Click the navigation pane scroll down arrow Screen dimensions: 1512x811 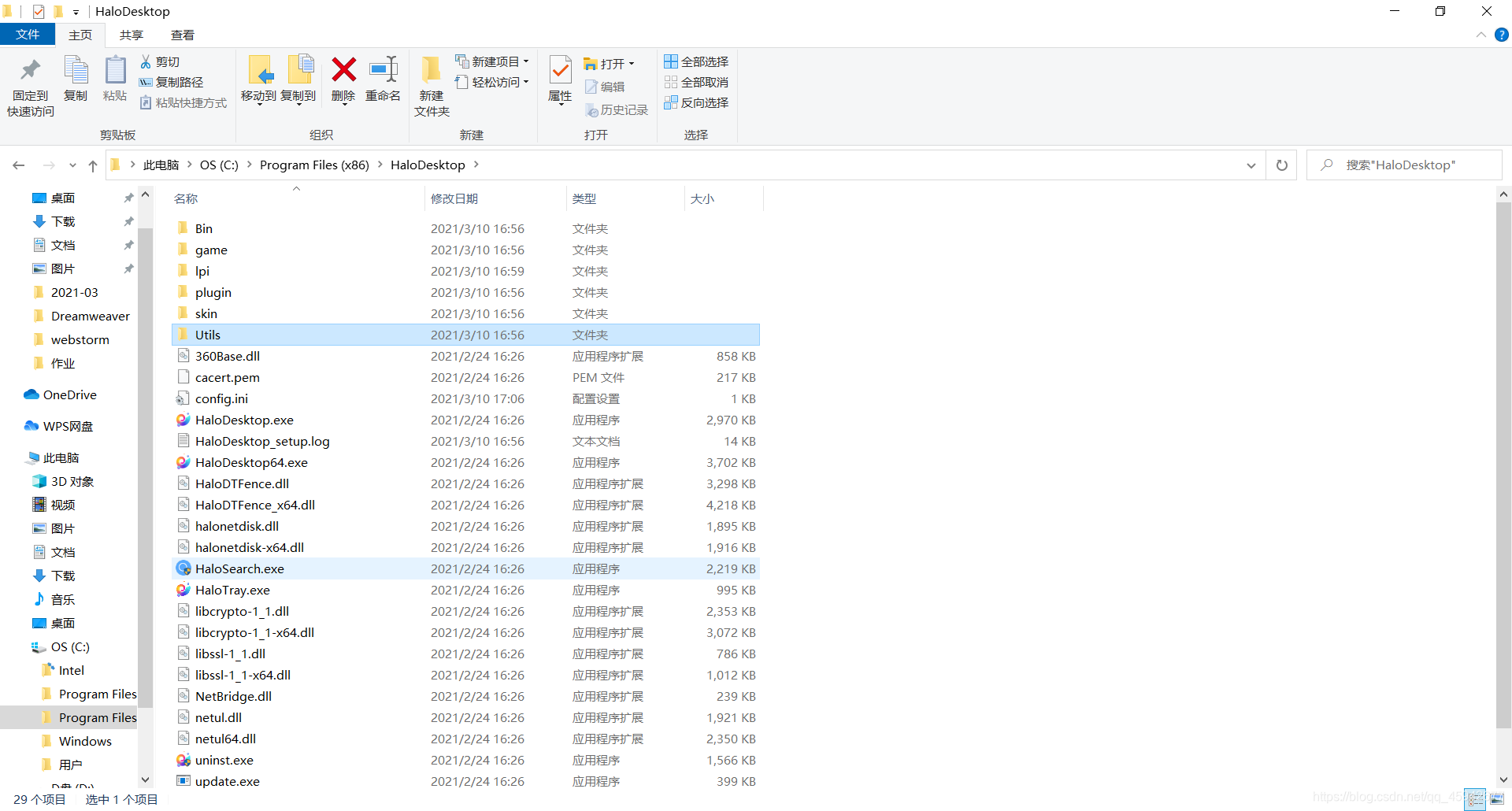[x=146, y=780]
